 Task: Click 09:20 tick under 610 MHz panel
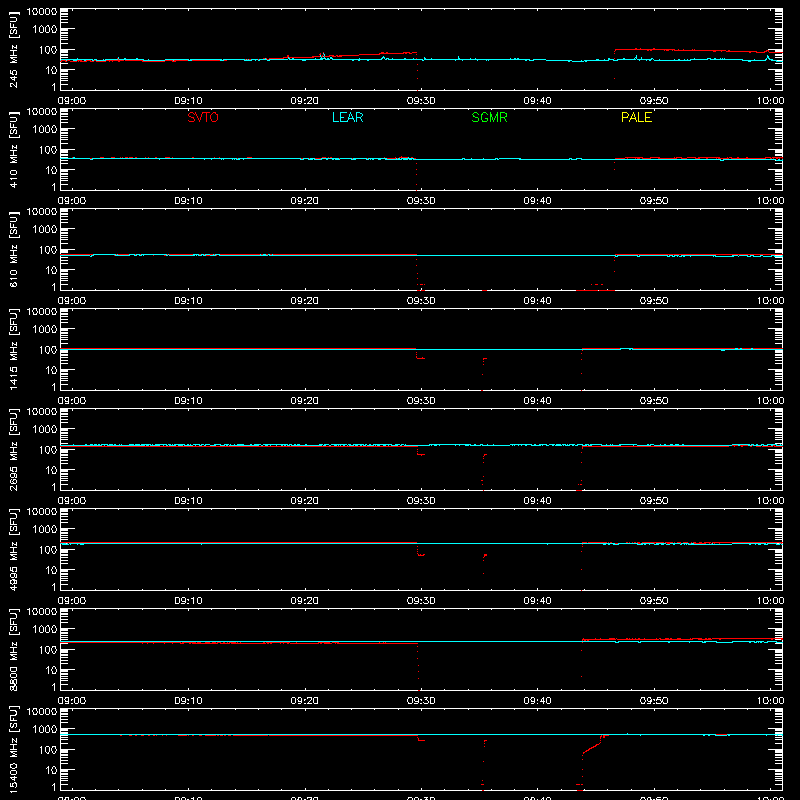pos(305,301)
